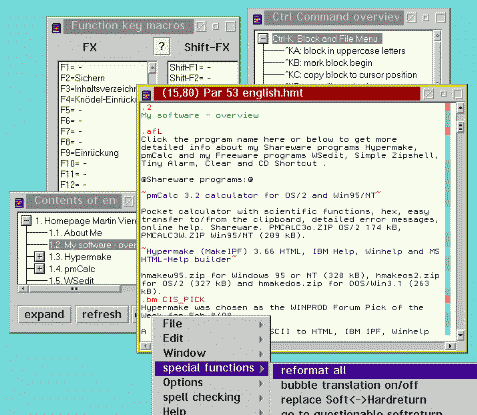Image resolution: width=477 pixels, height=415 pixels.
Task: Select ^KC: copy block to cursor position
Action: (x=351, y=75)
